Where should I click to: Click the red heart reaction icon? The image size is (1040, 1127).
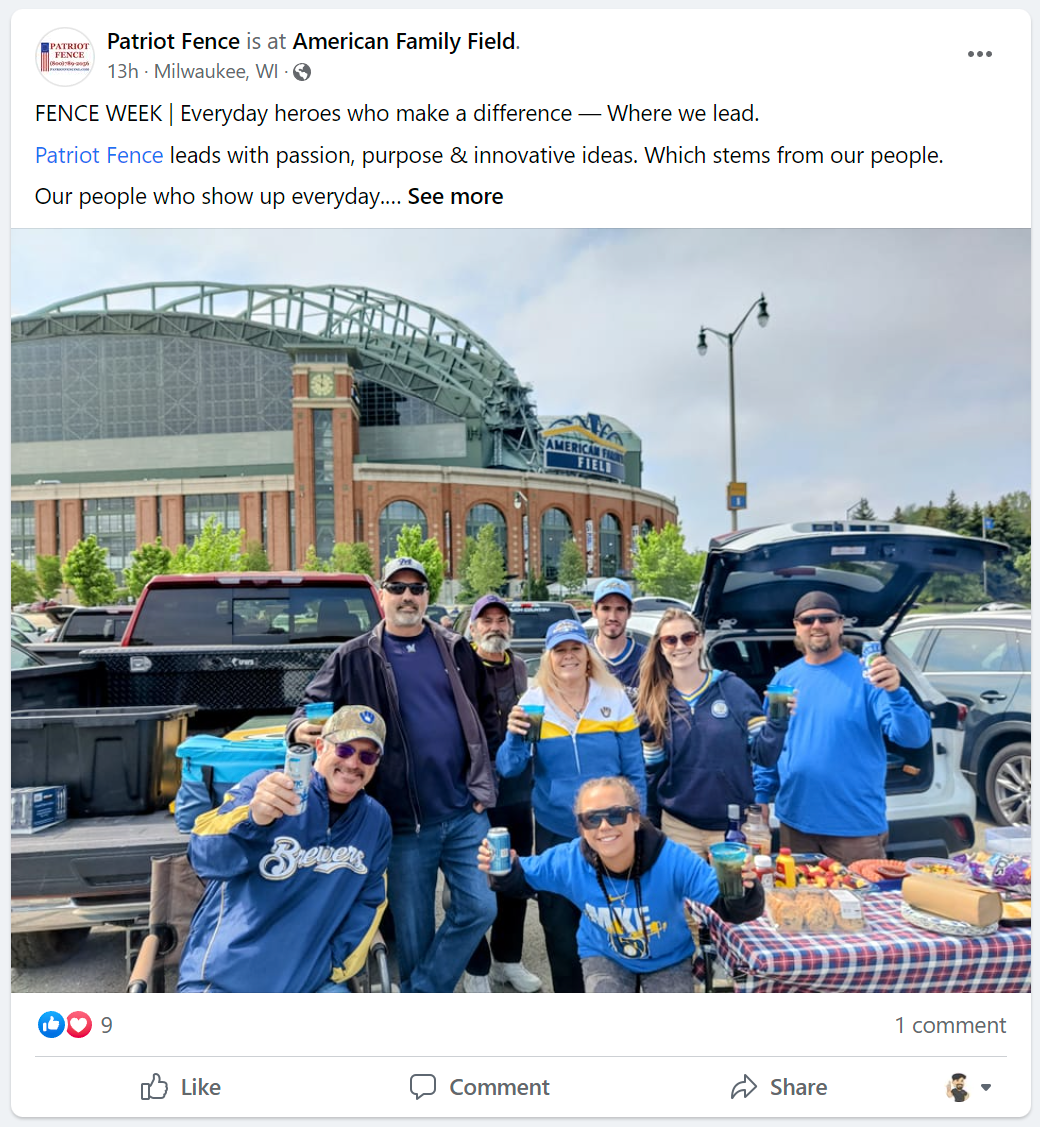[79, 1024]
